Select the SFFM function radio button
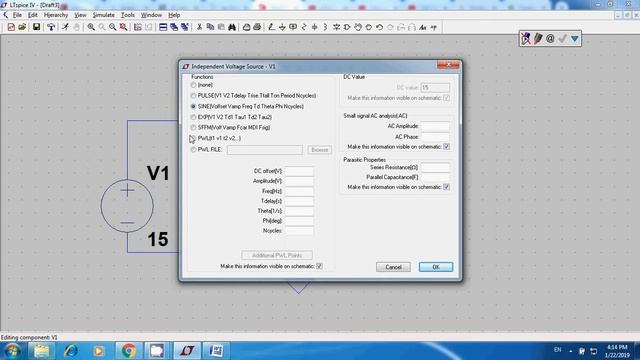The width and height of the screenshot is (640, 360). coord(193,127)
